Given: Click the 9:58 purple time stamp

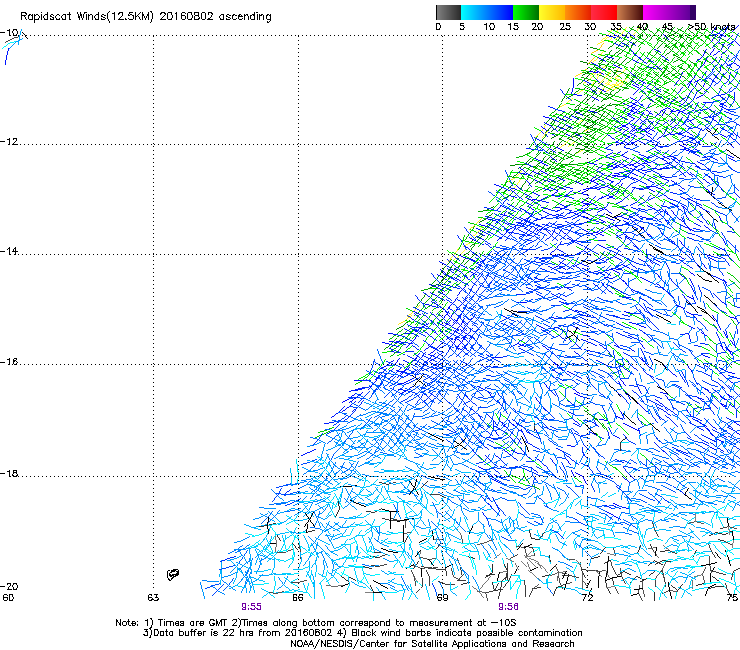Looking at the screenshot, I should (x=508, y=607).
